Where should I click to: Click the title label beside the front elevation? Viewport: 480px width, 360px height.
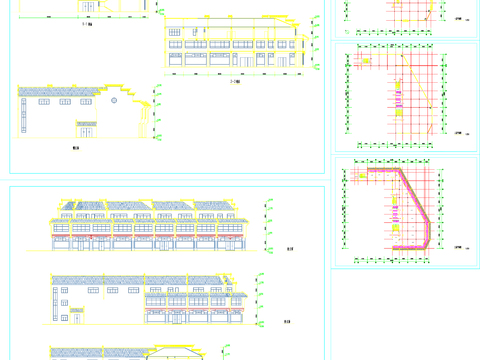point(290,249)
